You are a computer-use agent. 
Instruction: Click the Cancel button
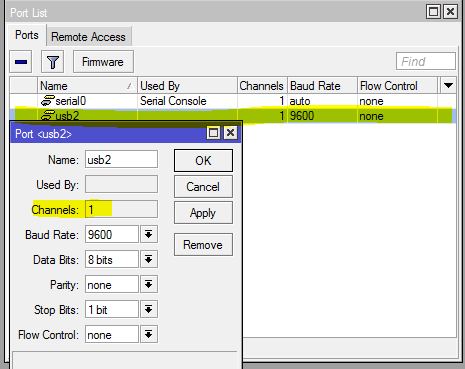coord(203,187)
